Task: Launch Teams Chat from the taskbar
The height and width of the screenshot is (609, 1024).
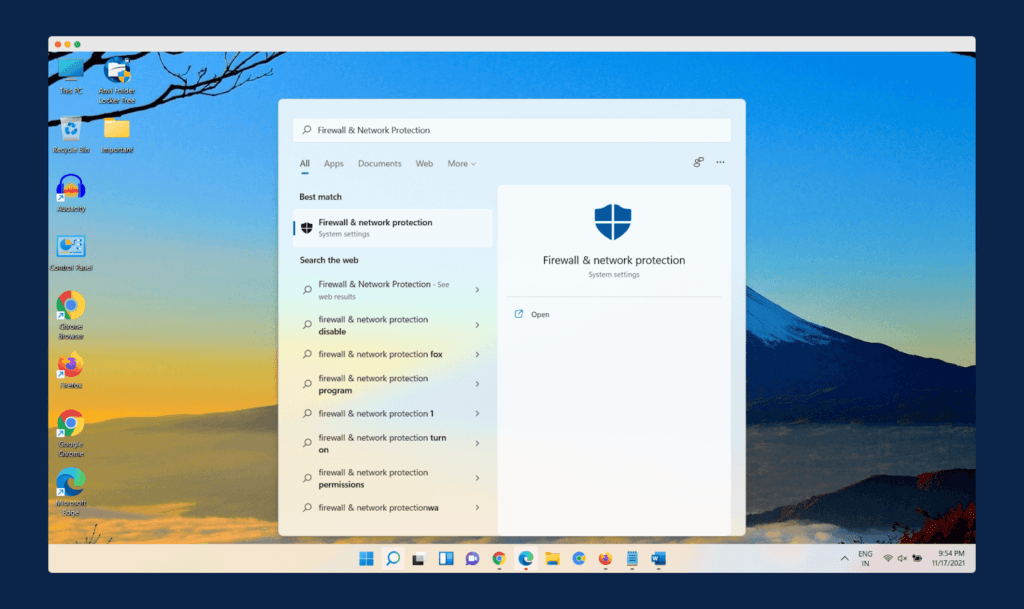Action: pyautogui.click(x=473, y=558)
